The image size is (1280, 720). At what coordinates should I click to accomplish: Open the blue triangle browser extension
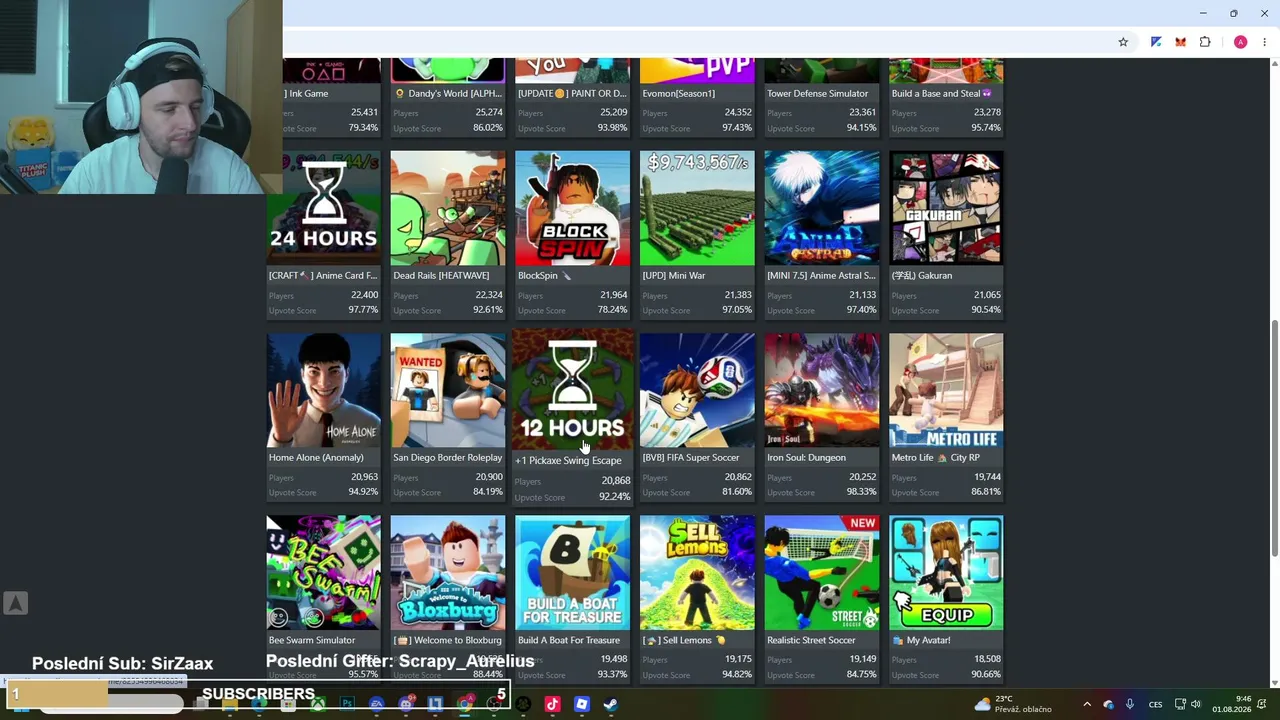[1156, 42]
